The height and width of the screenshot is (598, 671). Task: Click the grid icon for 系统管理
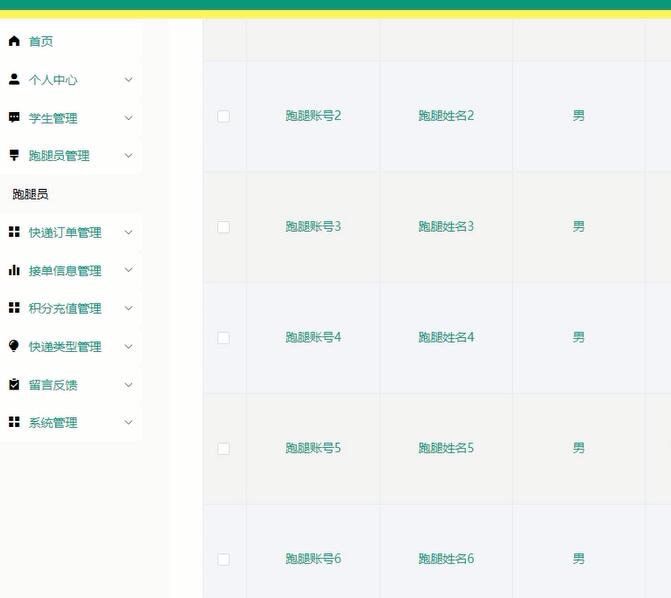point(14,422)
